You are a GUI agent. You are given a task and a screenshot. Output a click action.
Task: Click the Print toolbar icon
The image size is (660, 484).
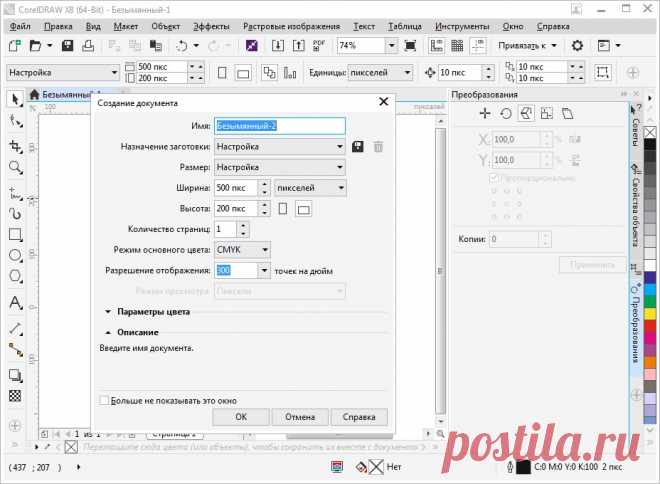click(x=88, y=45)
